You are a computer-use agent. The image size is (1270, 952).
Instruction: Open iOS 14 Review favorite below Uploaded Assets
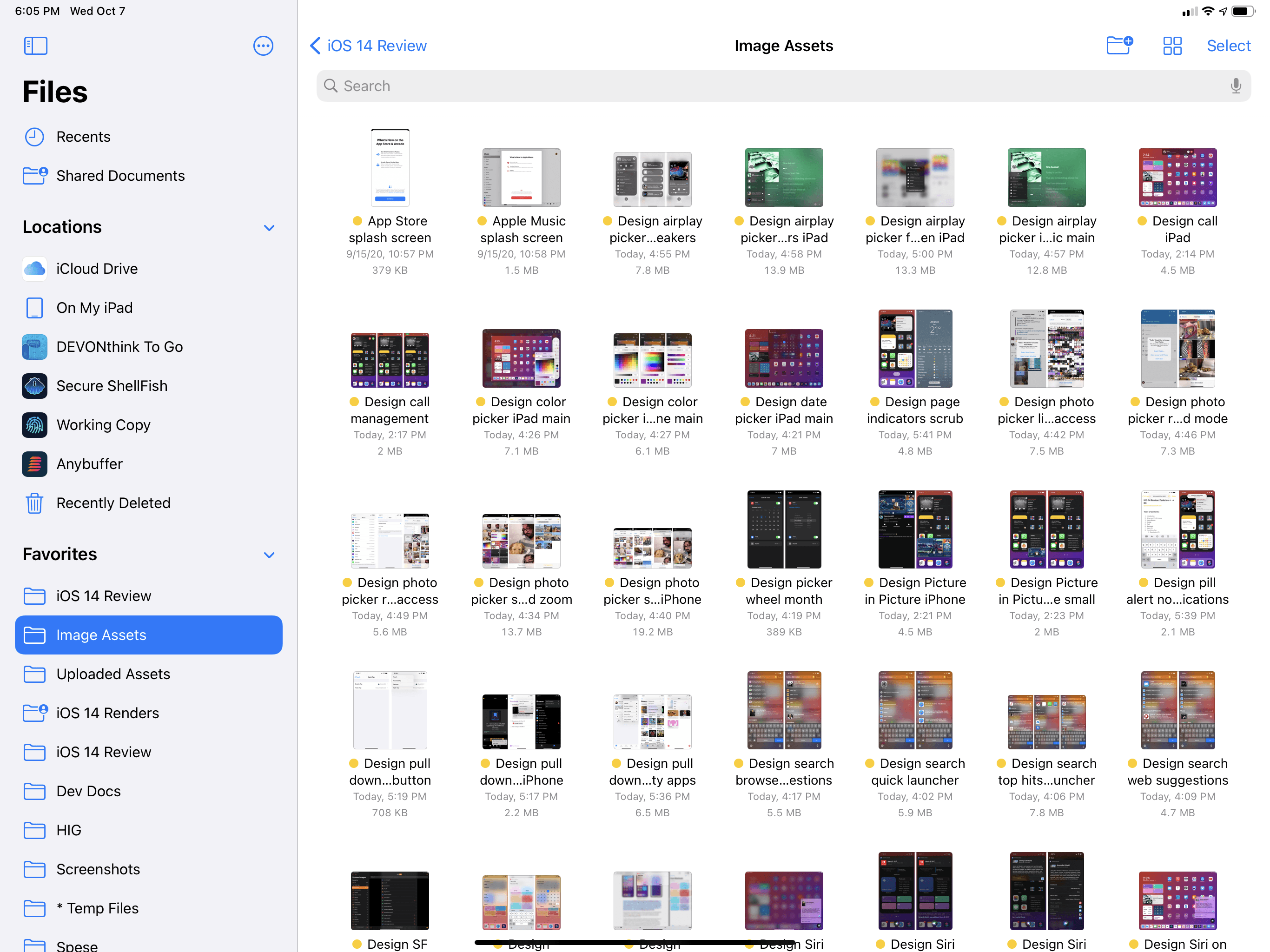(149, 752)
